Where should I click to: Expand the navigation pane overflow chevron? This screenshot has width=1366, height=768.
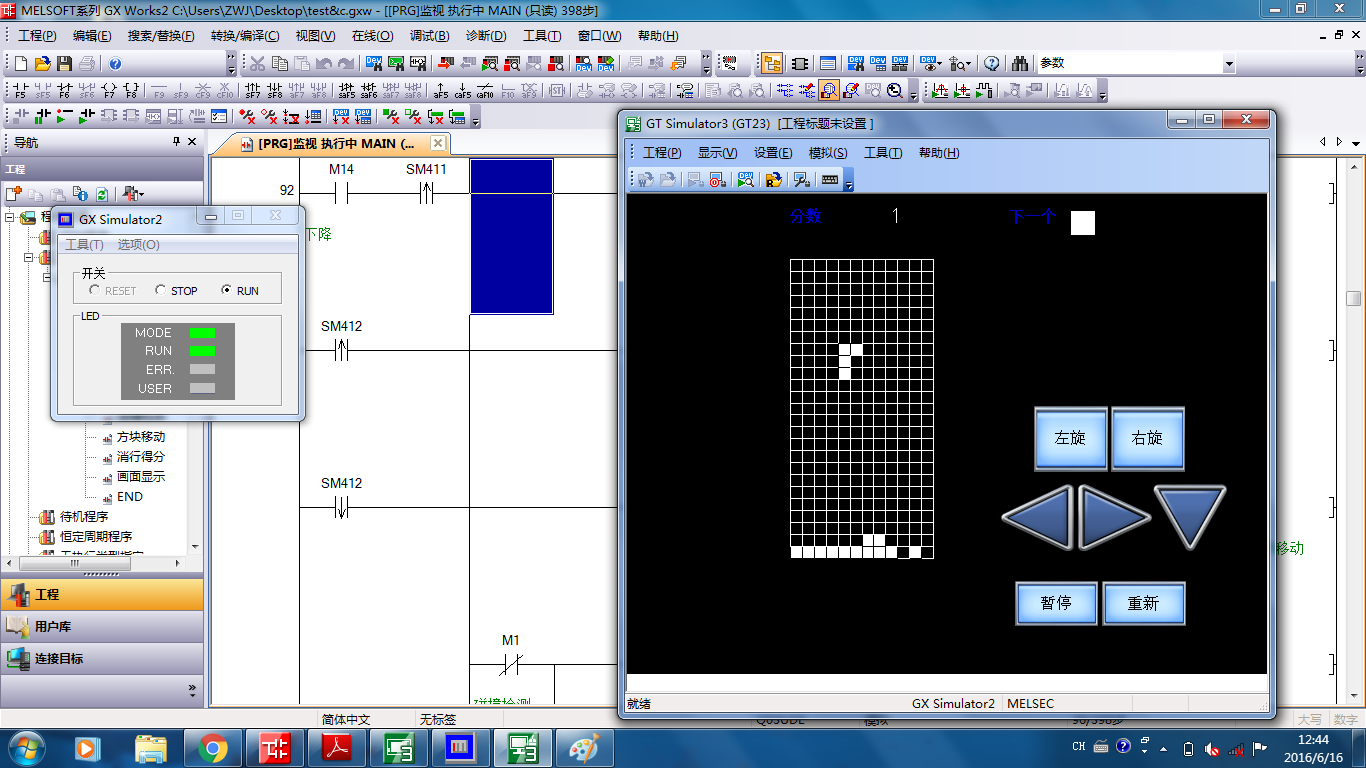[192, 690]
